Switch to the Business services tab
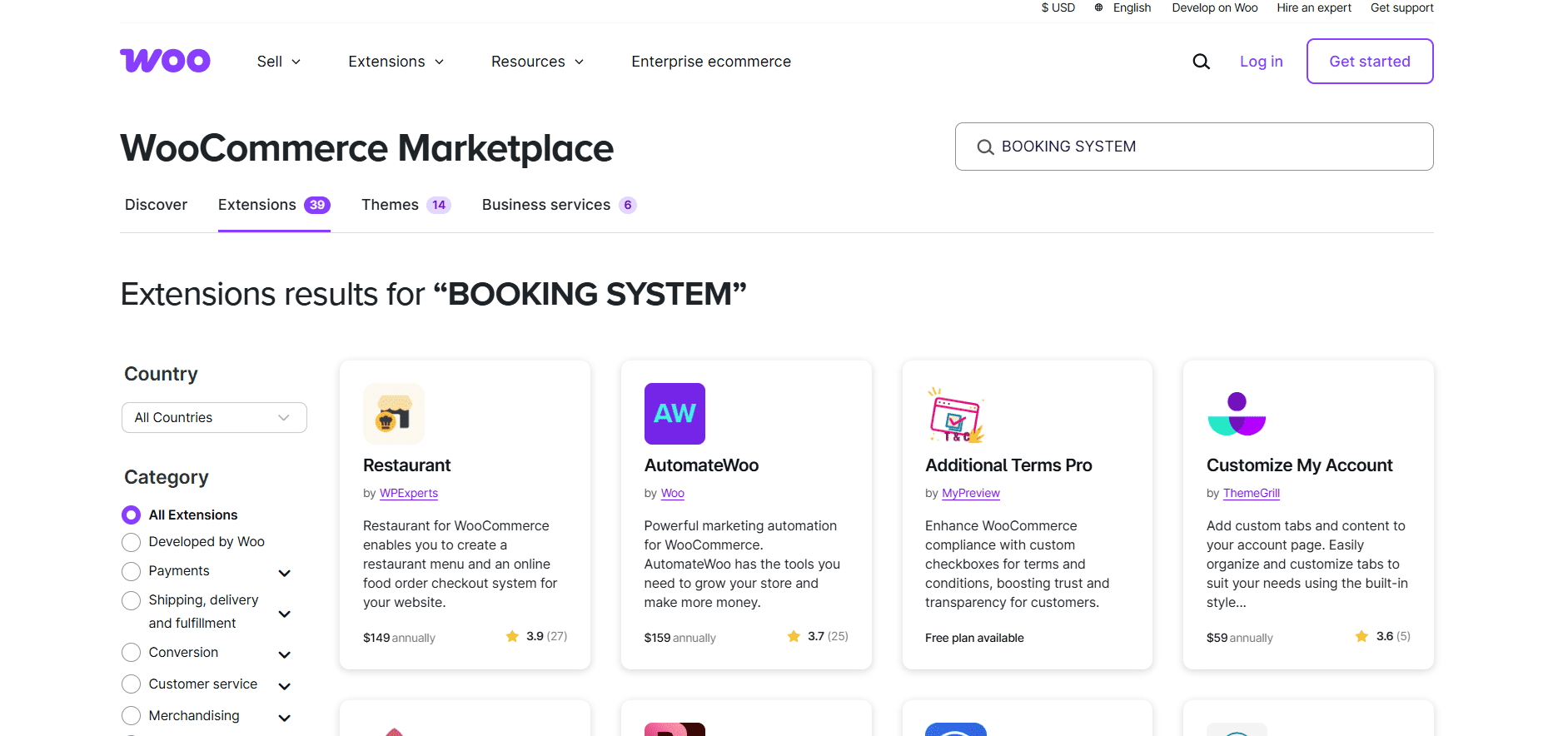This screenshot has height=736, width=1568. tap(559, 205)
